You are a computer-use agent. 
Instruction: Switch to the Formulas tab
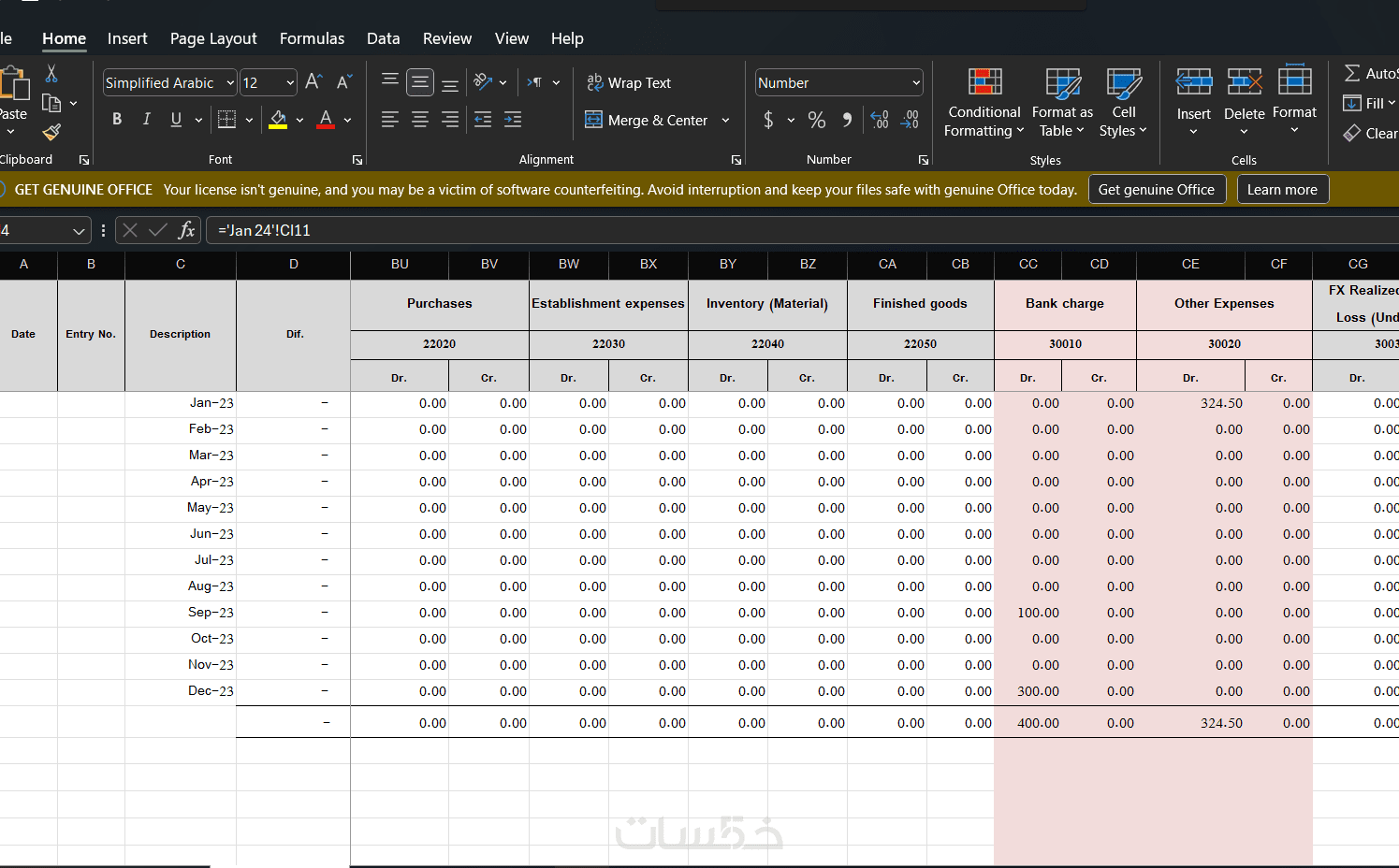pyautogui.click(x=312, y=38)
